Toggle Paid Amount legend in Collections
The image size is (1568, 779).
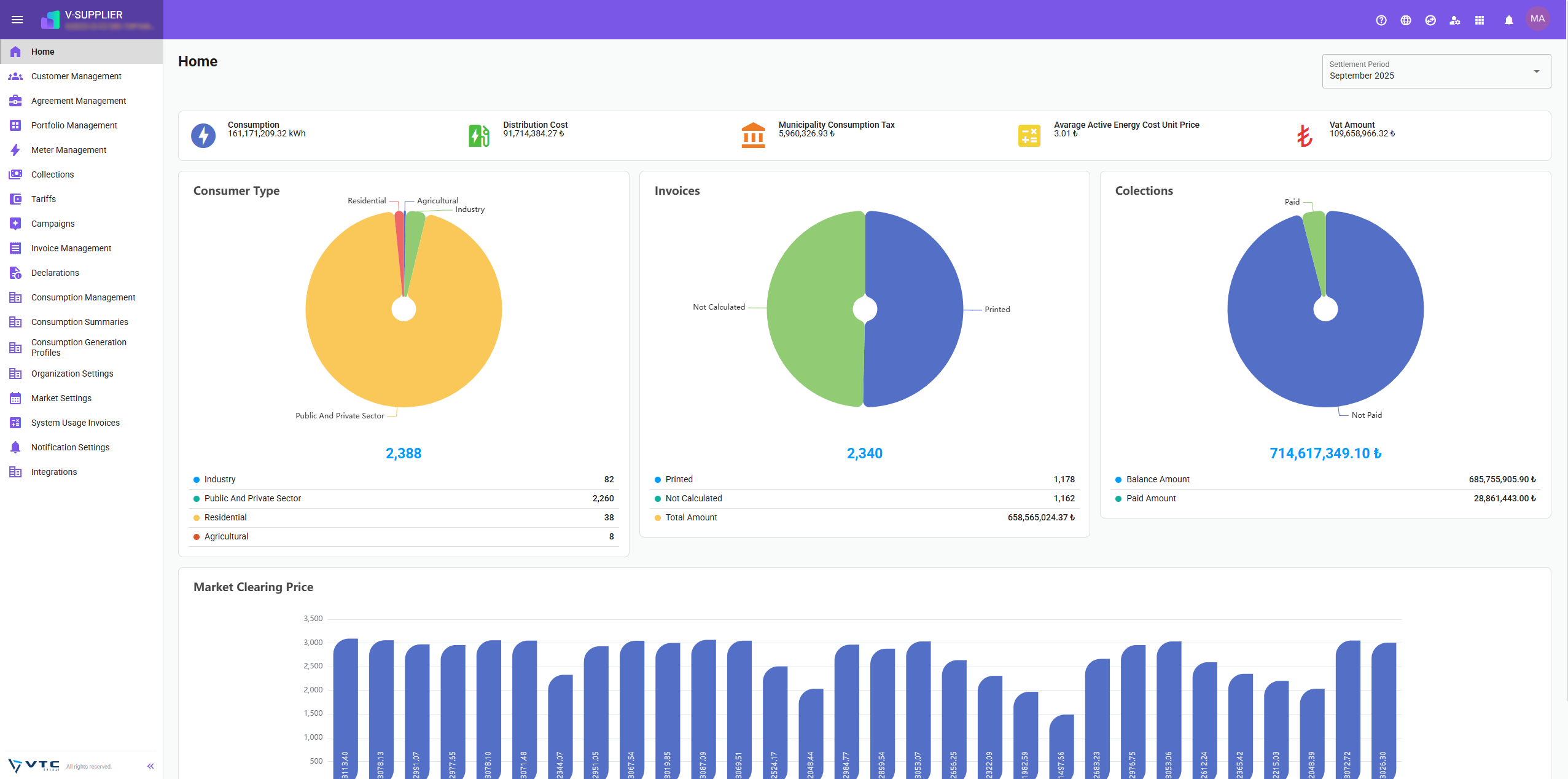tap(1150, 498)
